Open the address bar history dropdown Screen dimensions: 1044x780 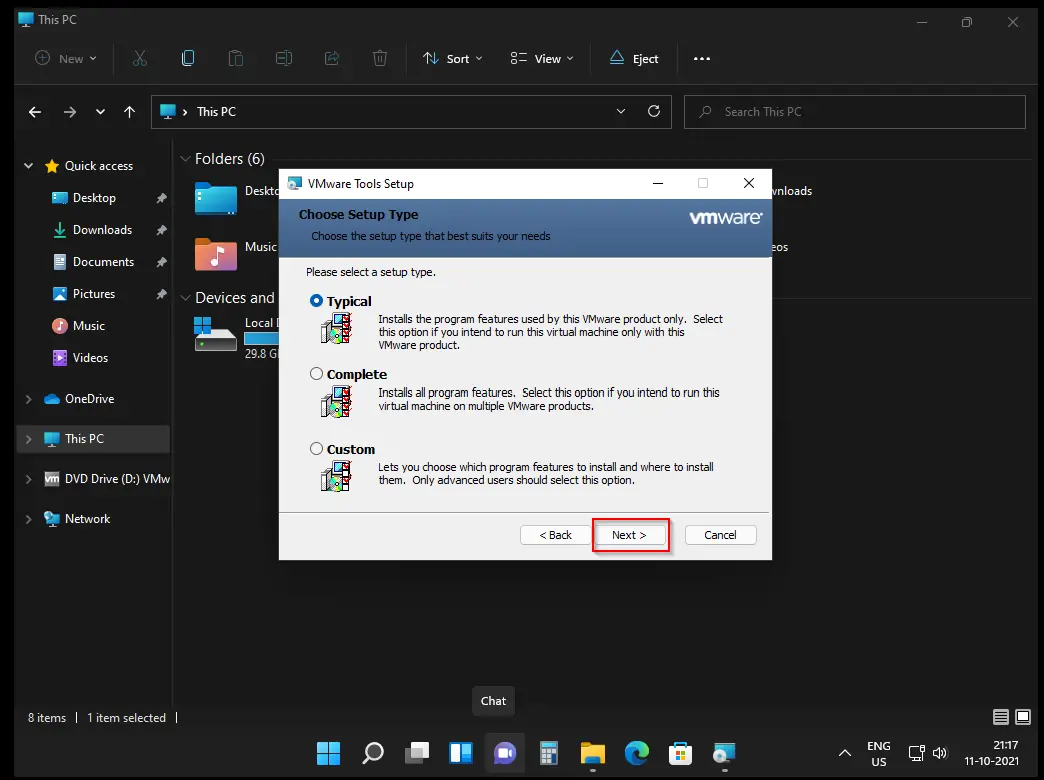pos(621,111)
